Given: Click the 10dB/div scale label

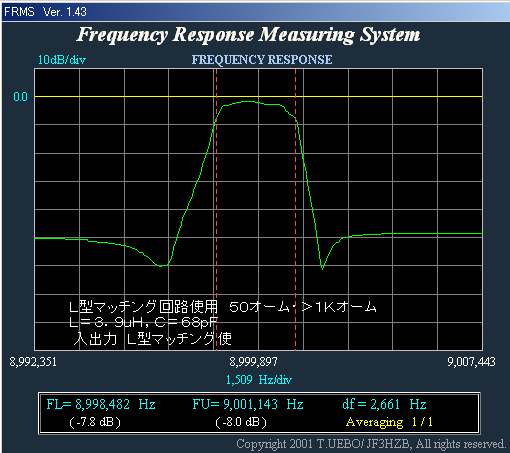Looking at the screenshot, I should tap(62, 60).
